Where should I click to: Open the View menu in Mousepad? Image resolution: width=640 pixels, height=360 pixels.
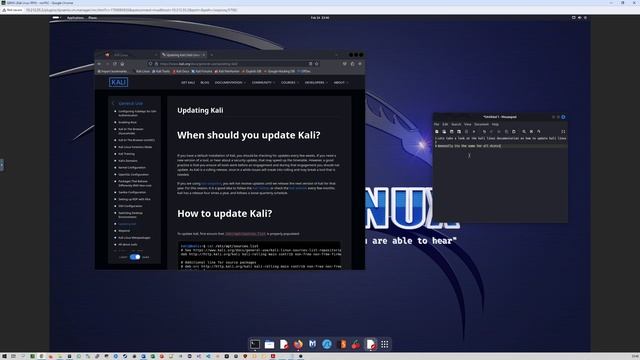pyautogui.click(x=467, y=124)
